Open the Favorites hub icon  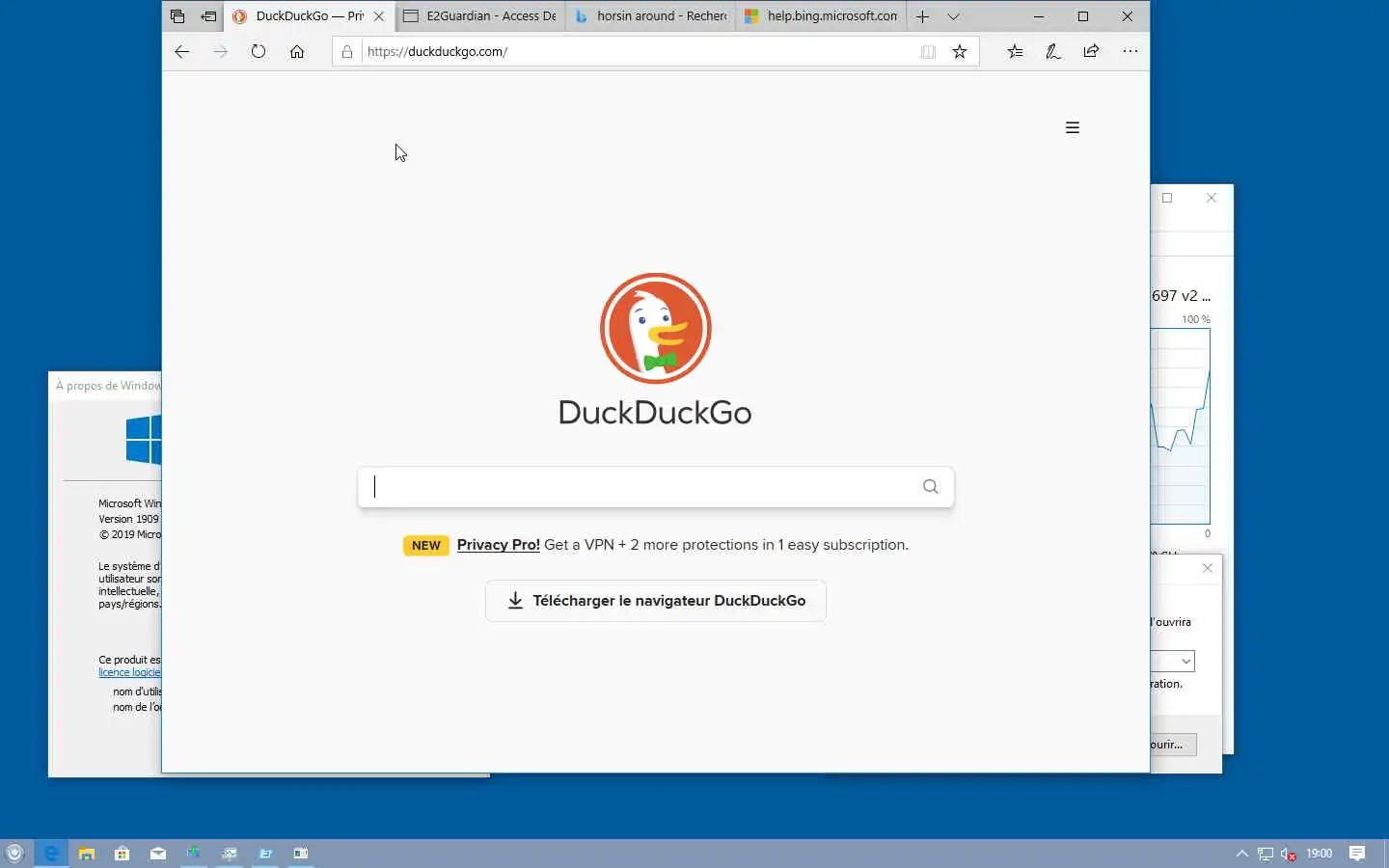[x=1015, y=52]
